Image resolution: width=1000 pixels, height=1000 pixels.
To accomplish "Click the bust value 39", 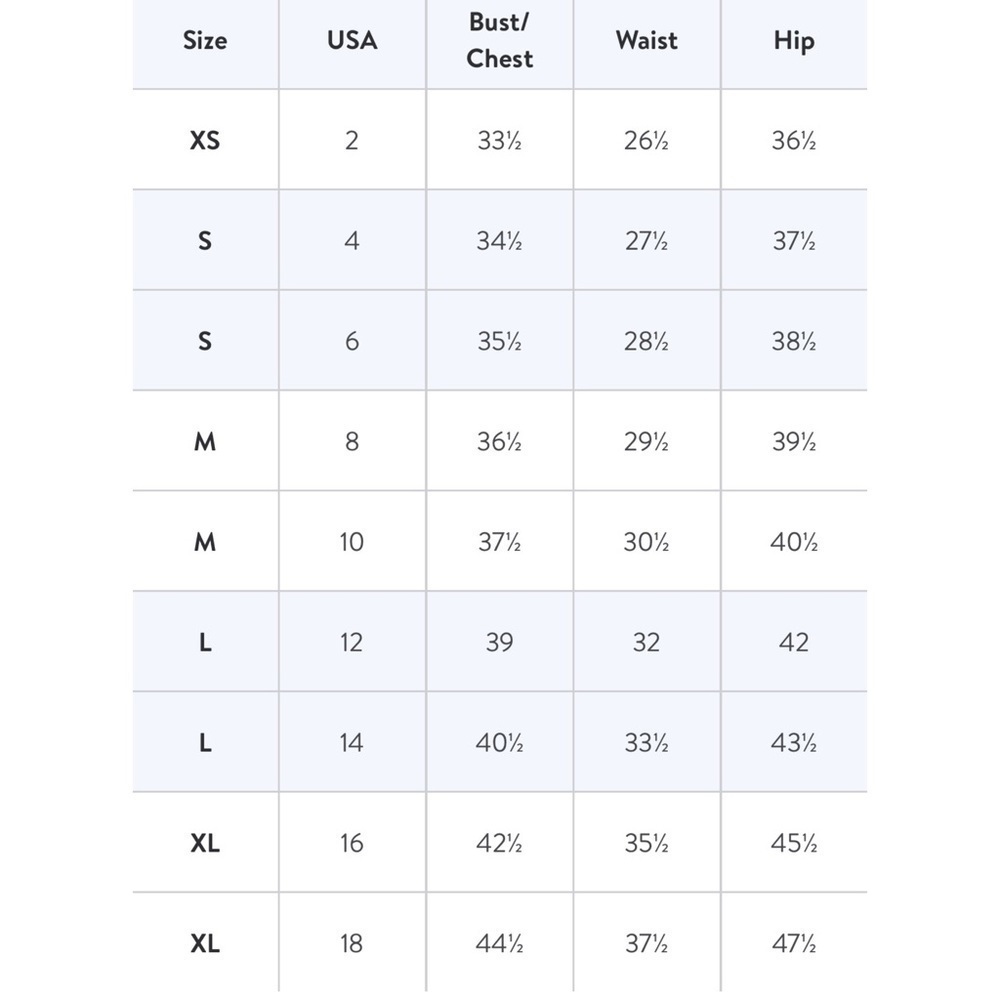I will click(499, 642).
